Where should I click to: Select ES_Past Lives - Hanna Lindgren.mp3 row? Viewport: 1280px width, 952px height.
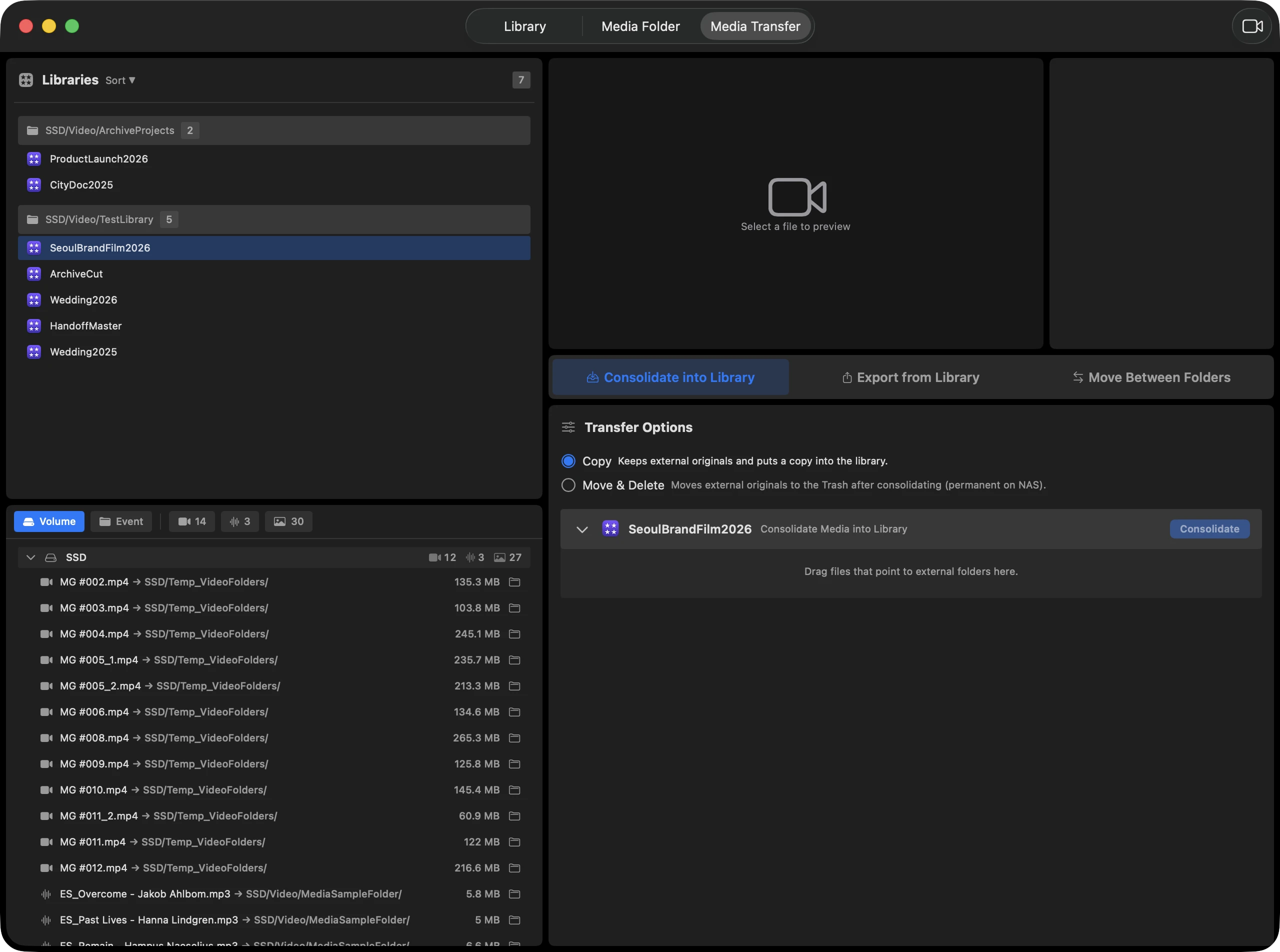[x=274, y=920]
